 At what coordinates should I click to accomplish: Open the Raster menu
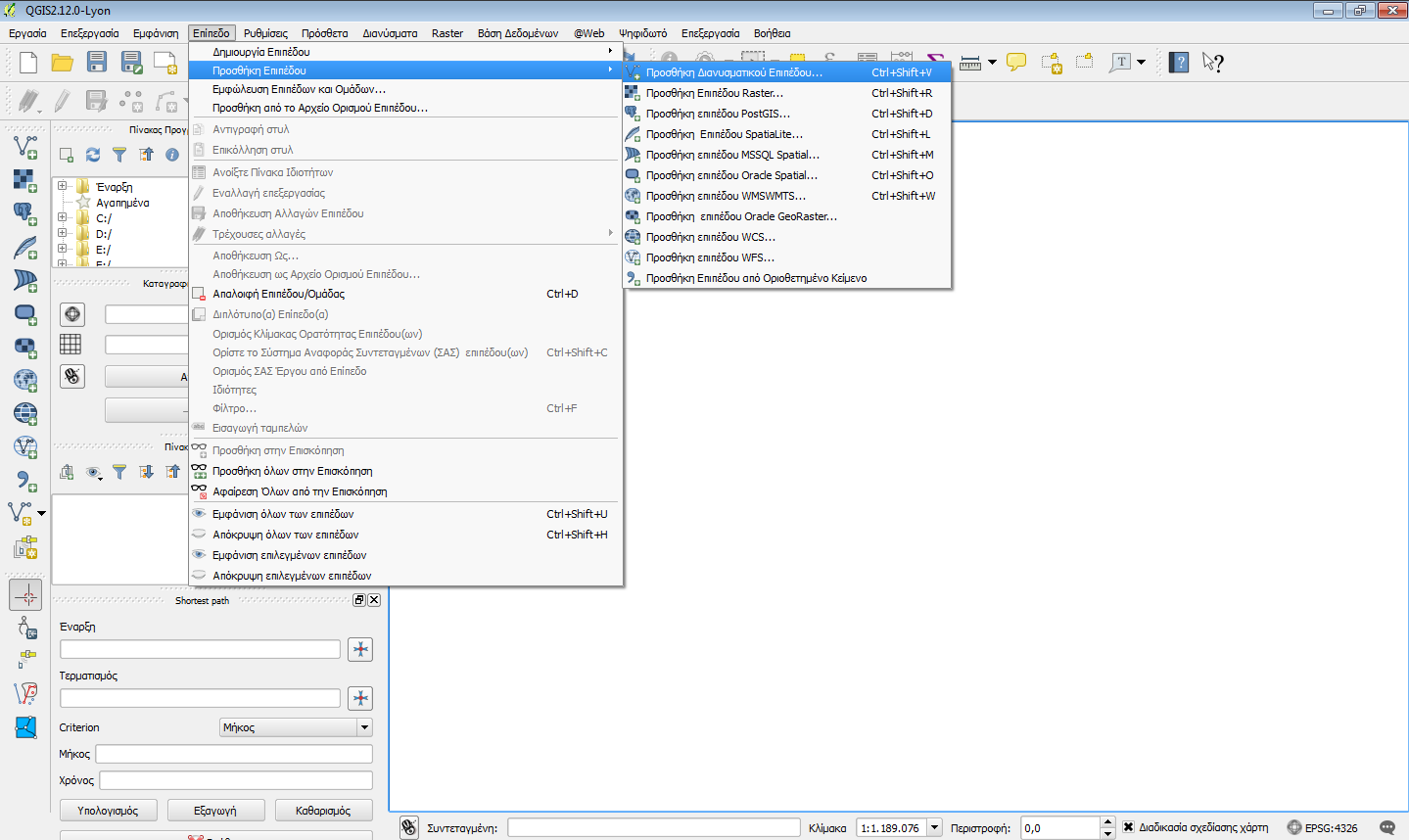(447, 33)
